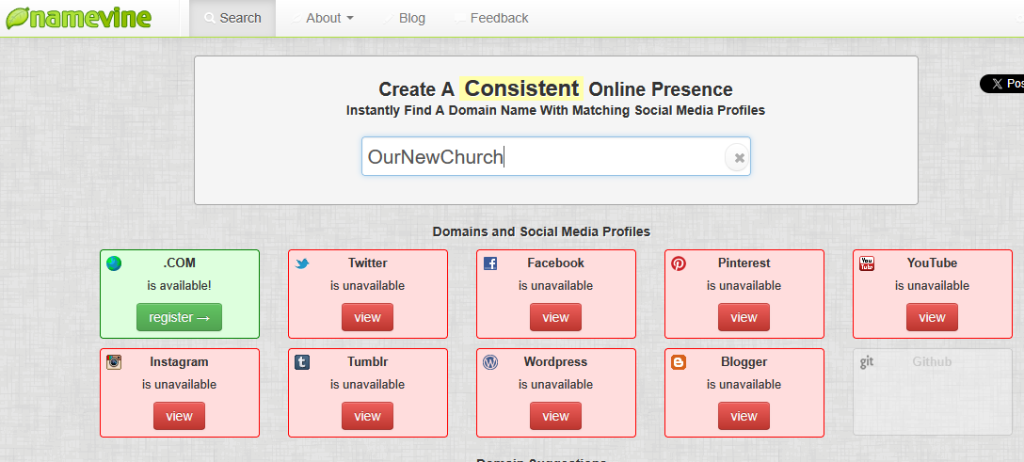Click the Twitter bird icon
The height and width of the screenshot is (462, 1024).
[302, 264]
